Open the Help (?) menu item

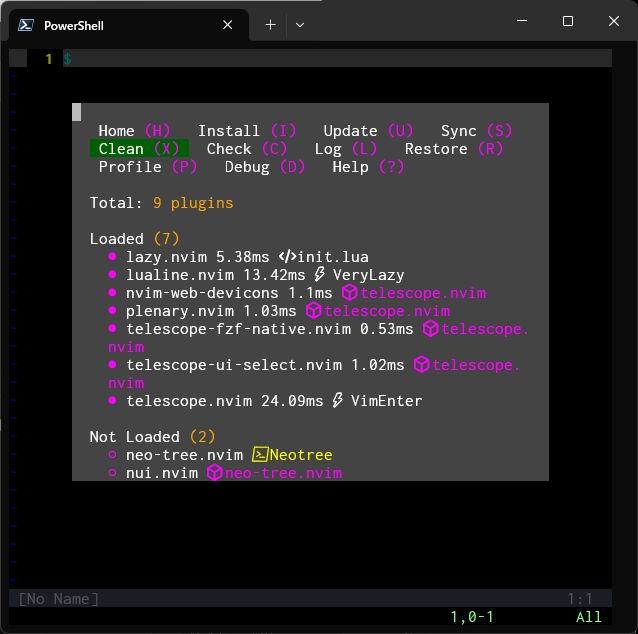point(368,167)
